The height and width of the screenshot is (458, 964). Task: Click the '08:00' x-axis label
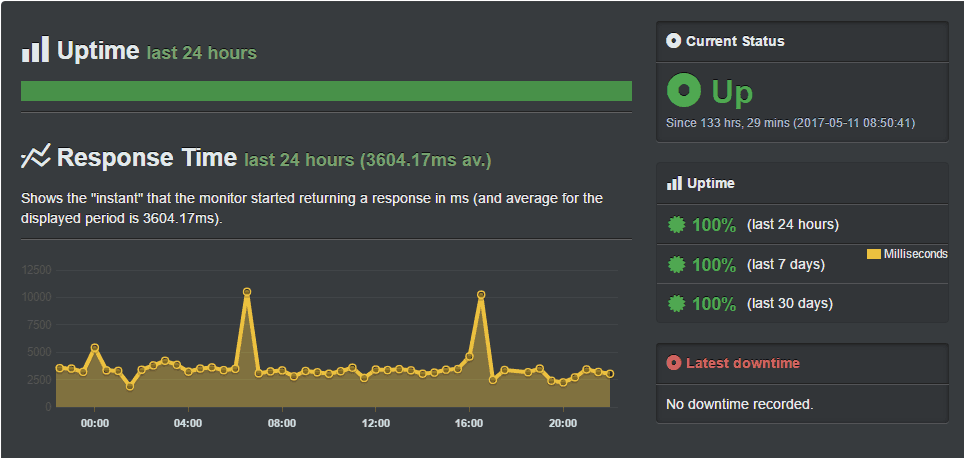coord(282,424)
